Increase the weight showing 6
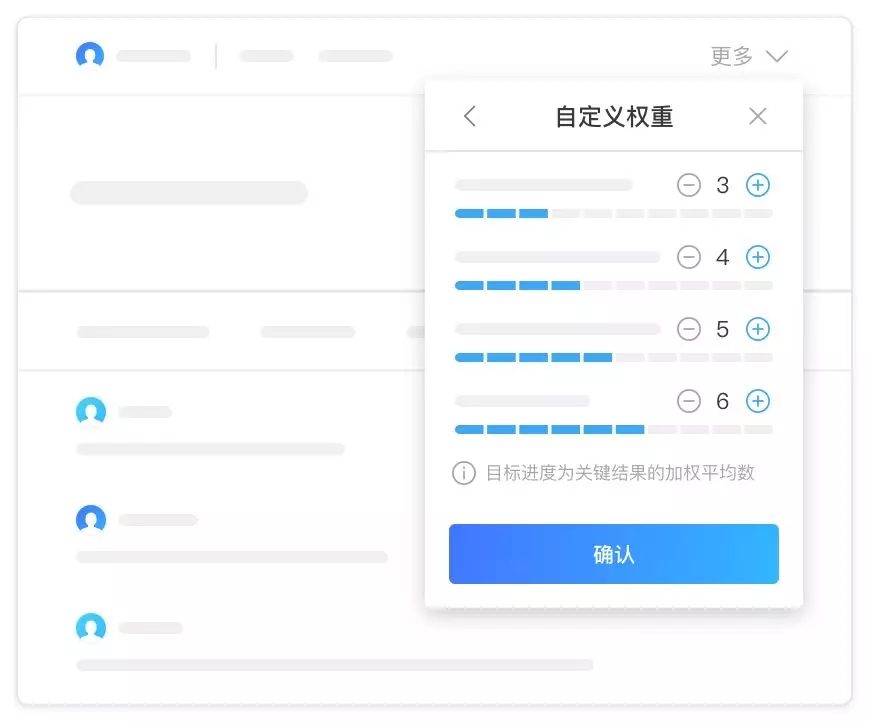Image resolution: width=869 pixels, height=722 pixels. 758,401
